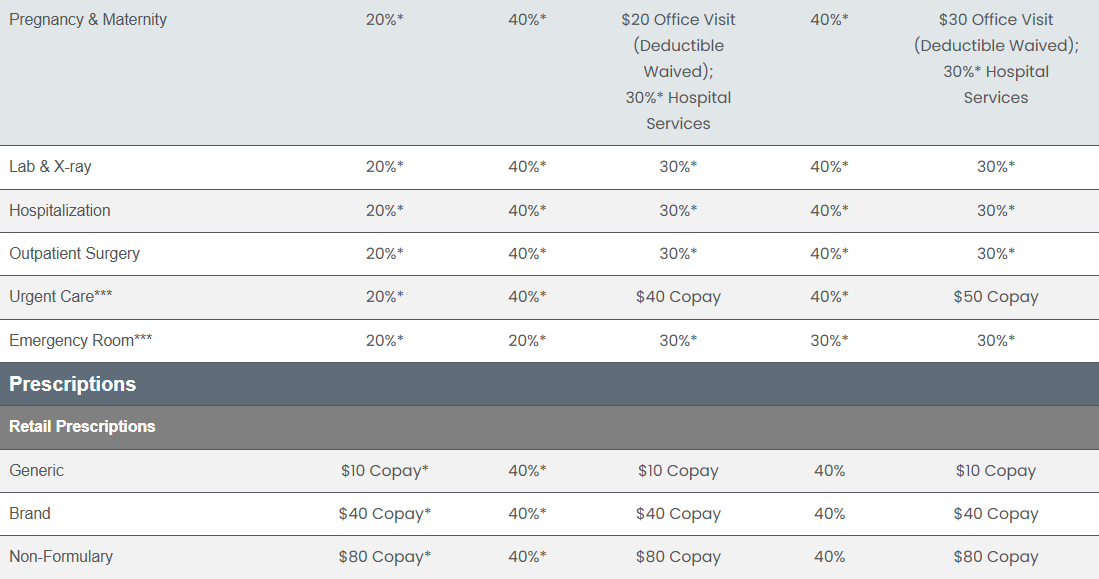Select the Emergency Room*** row label
This screenshot has width=1099, height=579.
(81, 341)
